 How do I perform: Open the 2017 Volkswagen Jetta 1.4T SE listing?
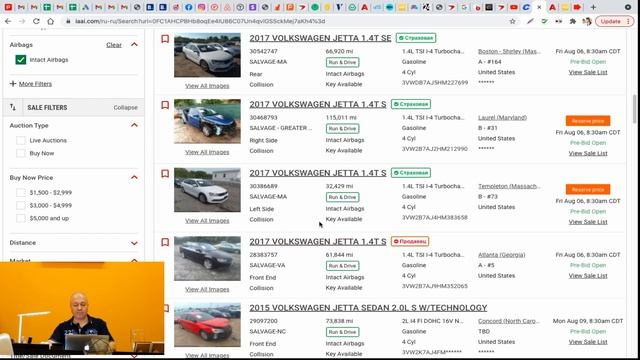[320, 38]
